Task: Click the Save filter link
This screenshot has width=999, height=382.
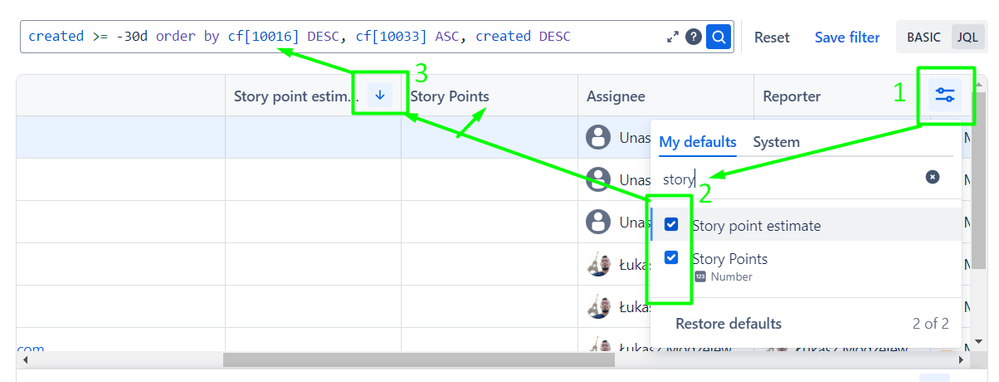Action: (x=847, y=38)
